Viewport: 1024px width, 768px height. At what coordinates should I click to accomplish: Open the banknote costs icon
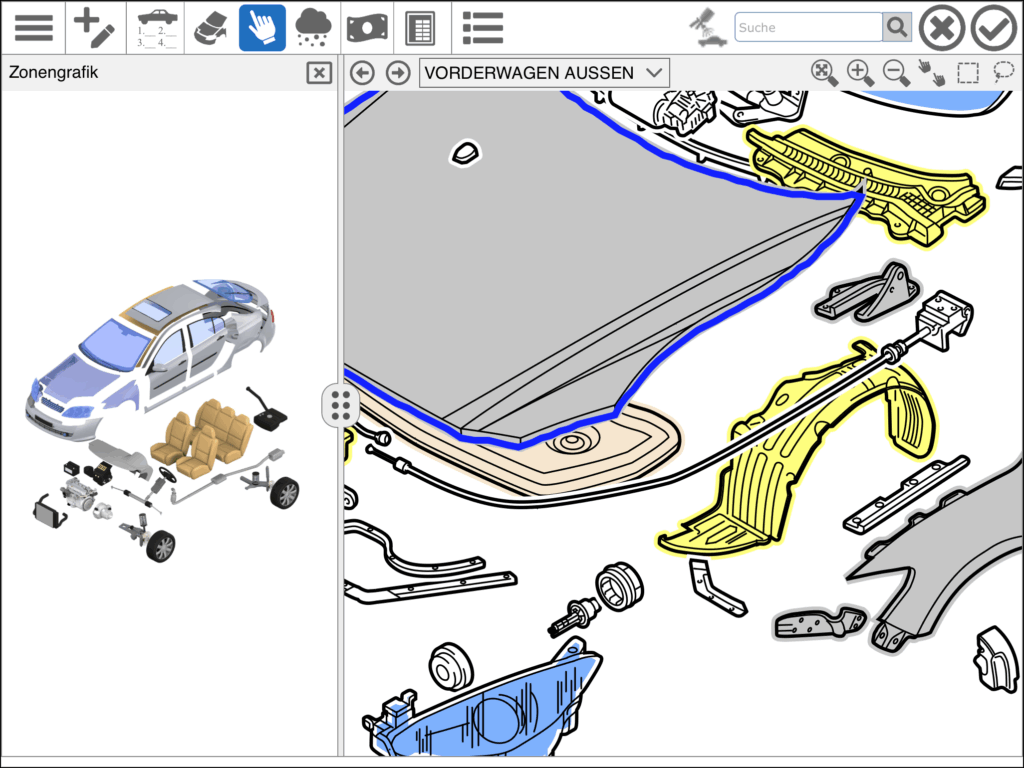(368, 28)
